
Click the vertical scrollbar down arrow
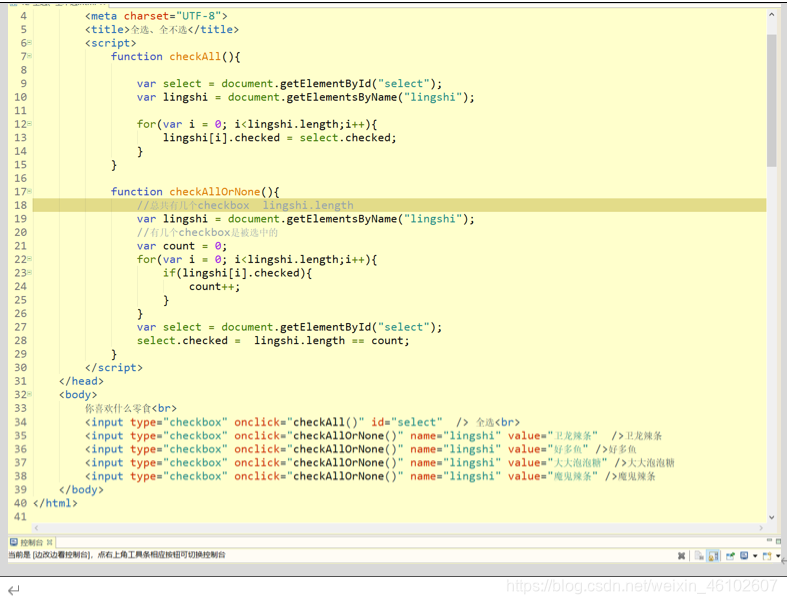[771, 517]
